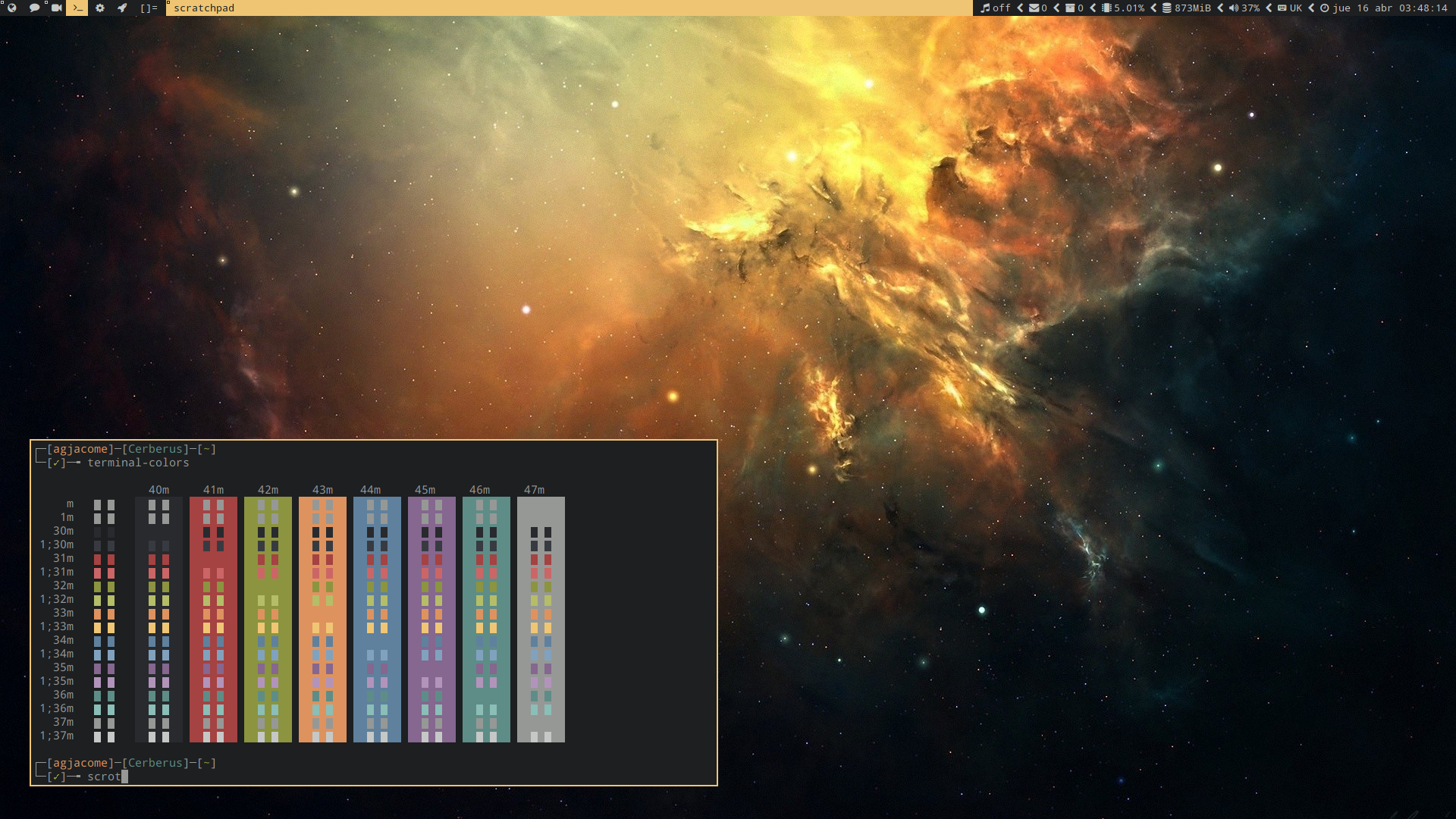The height and width of the screenshot is (819, 1456).
Task: Open the video camera workspace tag
Action: [x=56, y=8]
